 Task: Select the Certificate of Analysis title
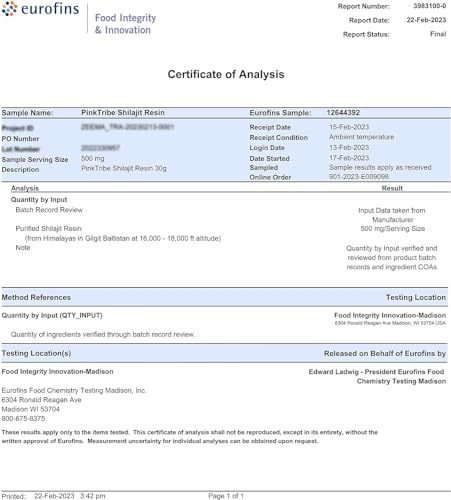[x=226, y=74]
